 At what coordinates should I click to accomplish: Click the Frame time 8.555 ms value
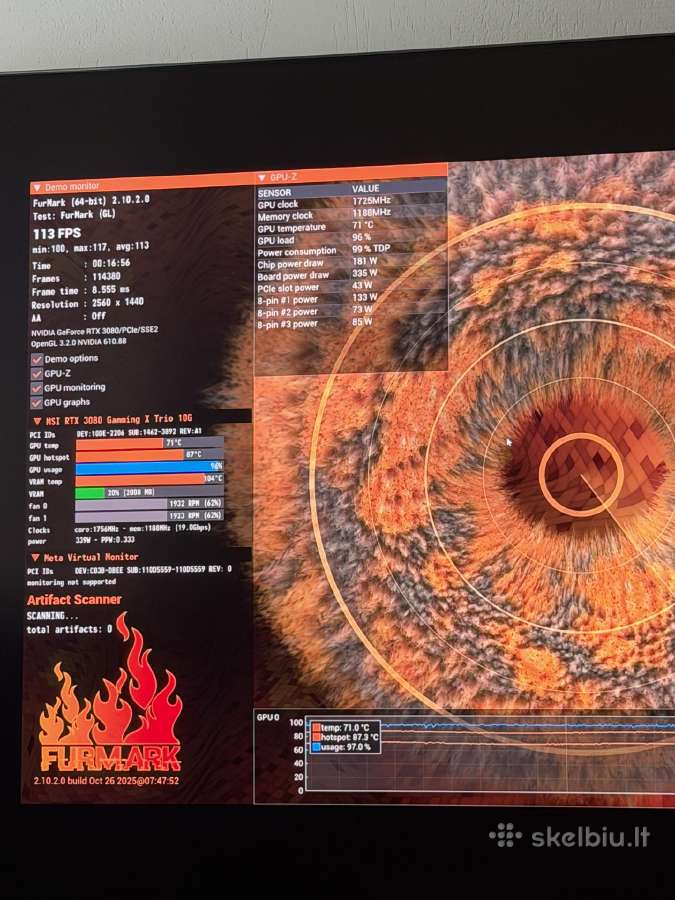click(111, 290)
